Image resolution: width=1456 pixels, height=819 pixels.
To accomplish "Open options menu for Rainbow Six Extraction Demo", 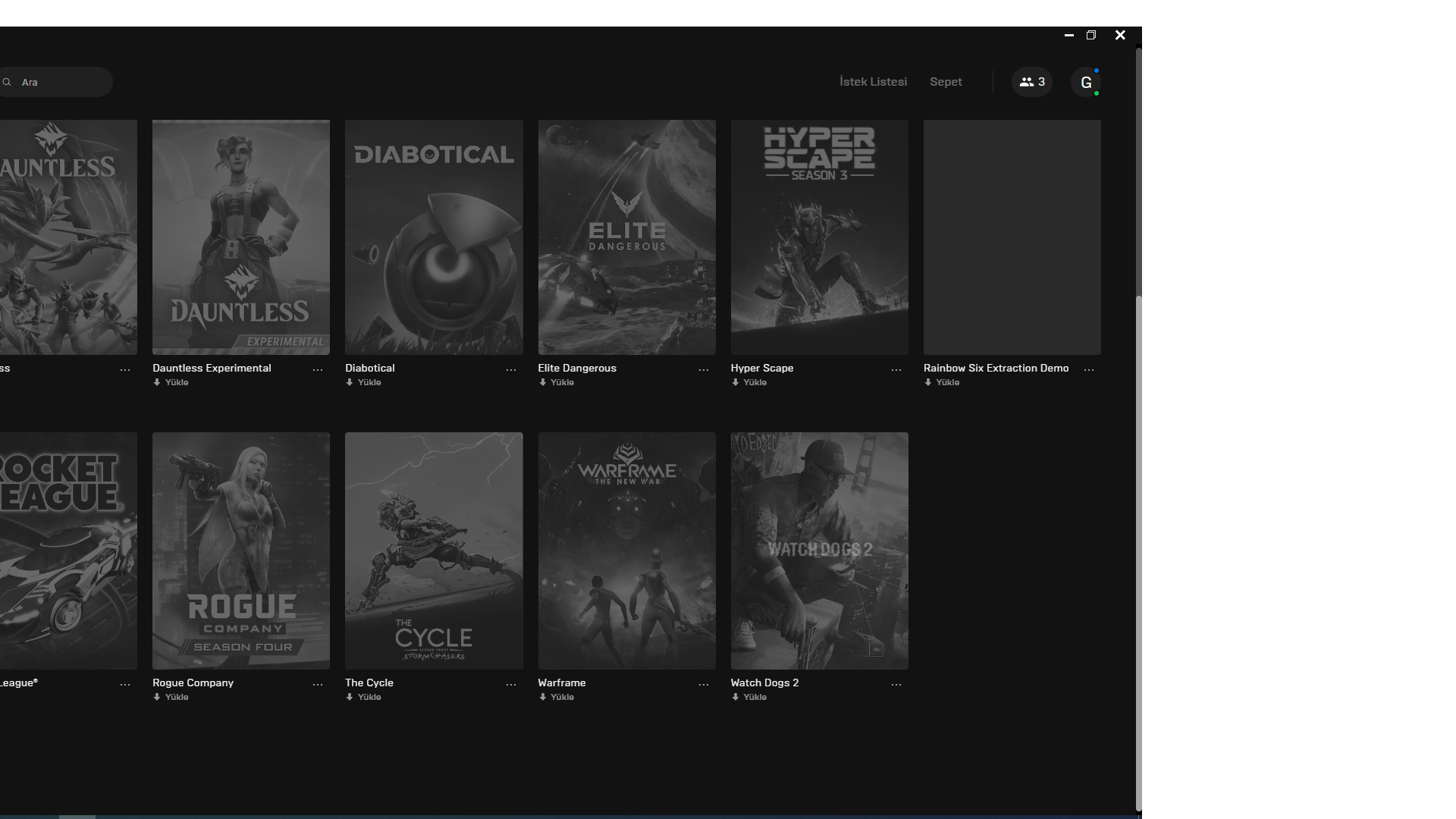I will click(x=1089, y=369).
